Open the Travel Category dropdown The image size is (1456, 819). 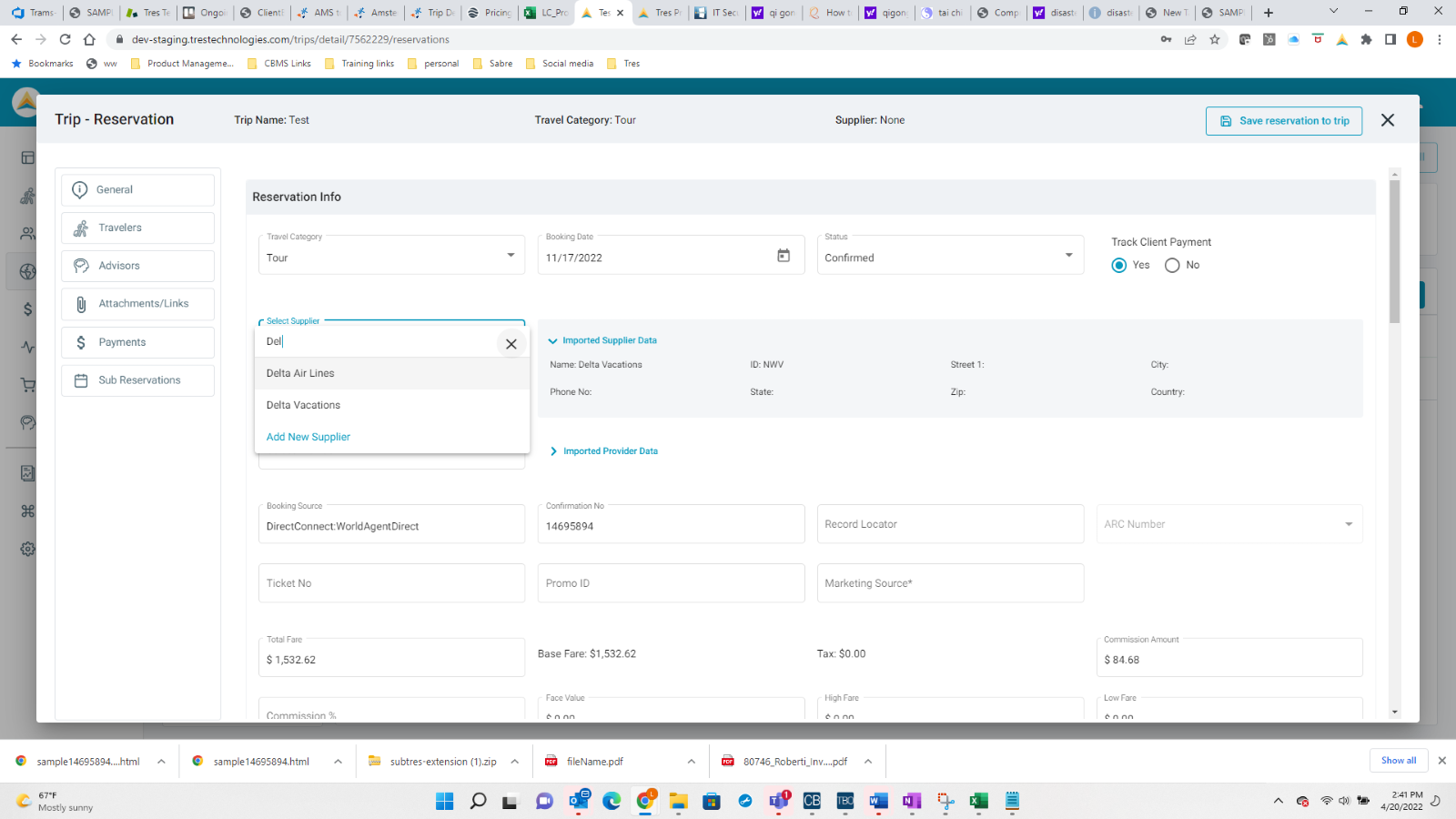pyautogui.click(x=392, y=256)
